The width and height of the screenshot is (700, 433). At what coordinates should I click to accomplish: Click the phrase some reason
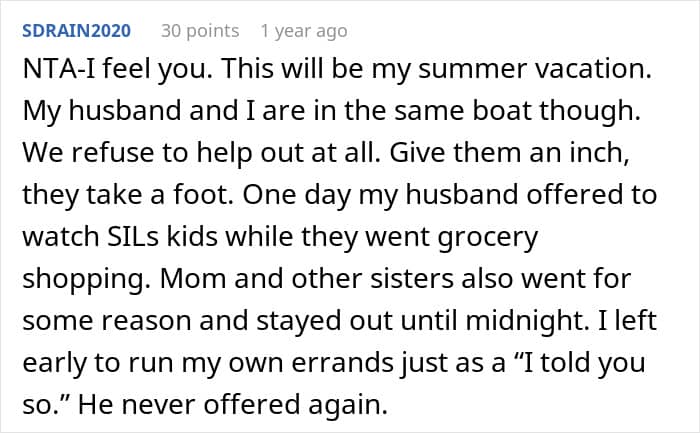107,321
